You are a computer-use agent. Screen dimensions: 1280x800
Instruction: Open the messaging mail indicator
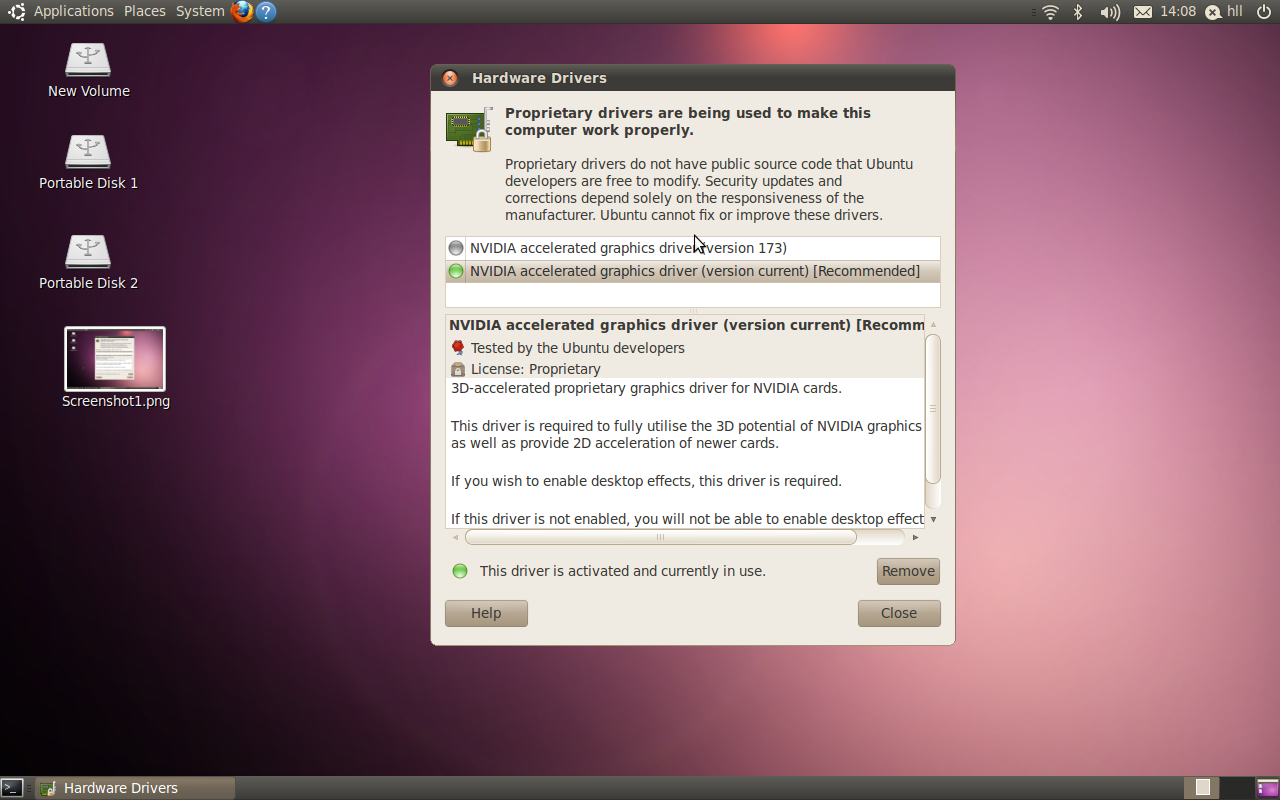point(1143,12)
